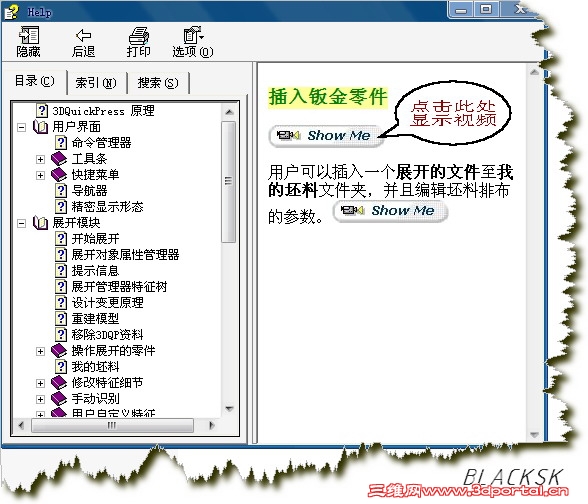The height and width of the screenshot is (504, 588).
Task: Select the 3DQuickPress 原理 entry
Action: [x=104, y=111]
